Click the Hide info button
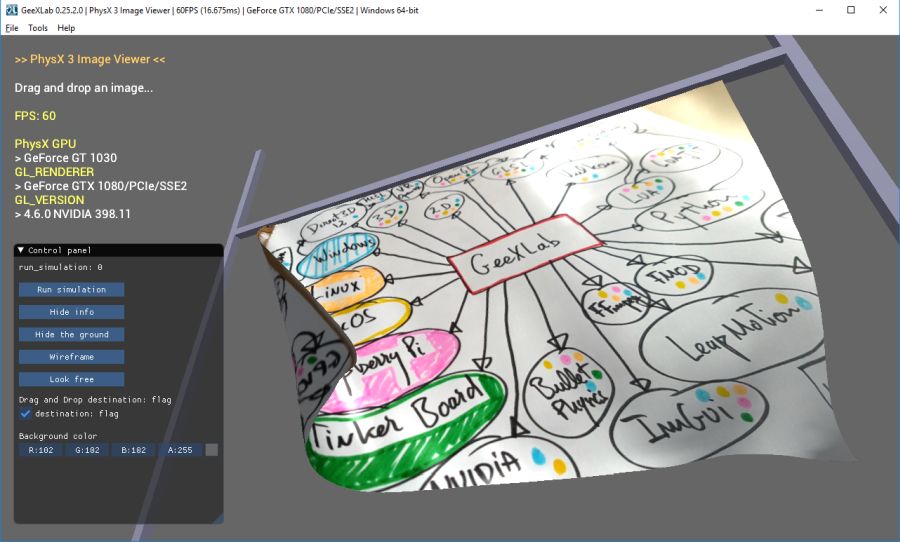 point(71,312)
